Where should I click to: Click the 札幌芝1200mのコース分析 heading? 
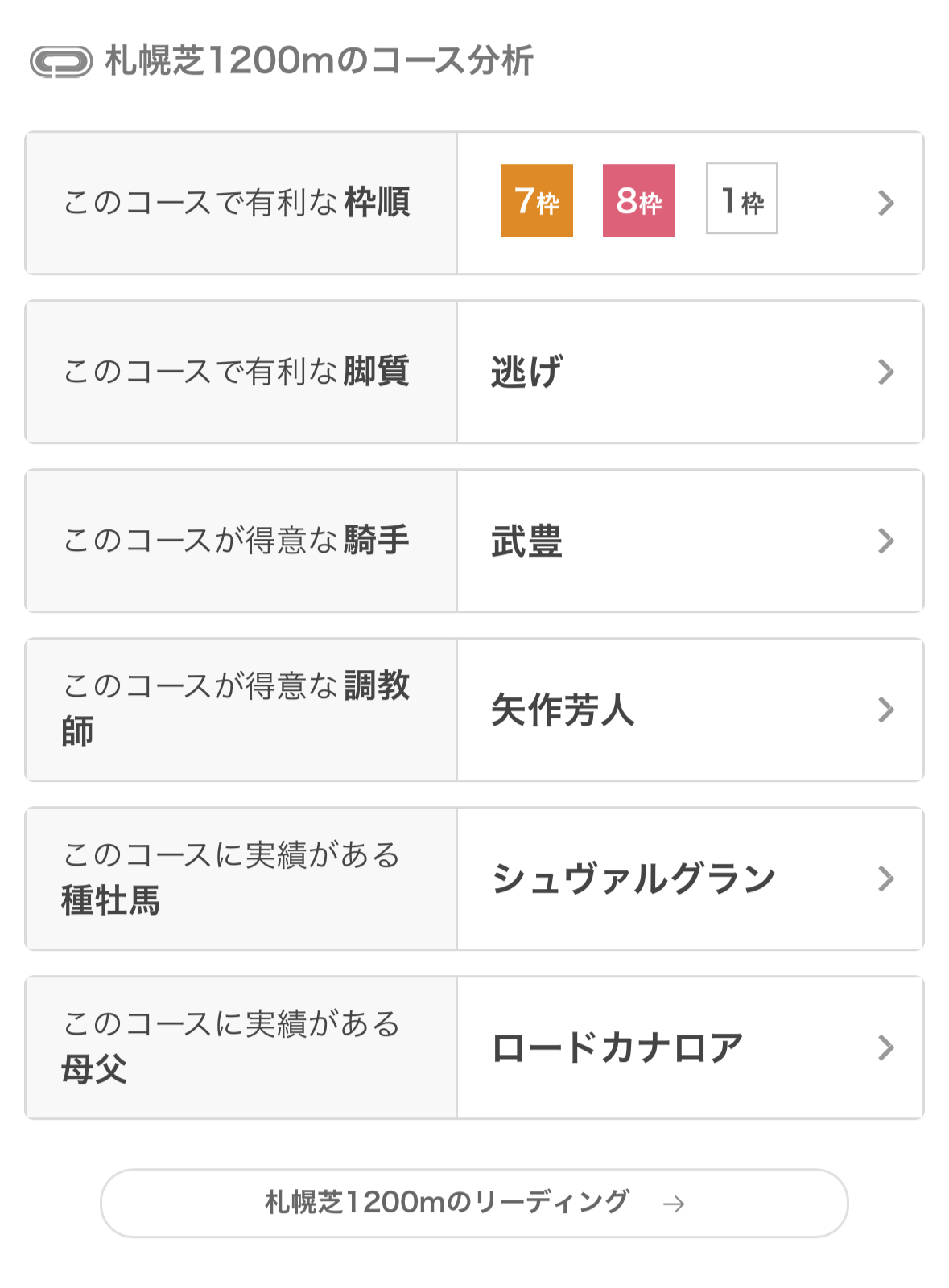pyautogui.click(x=320, y=61)
